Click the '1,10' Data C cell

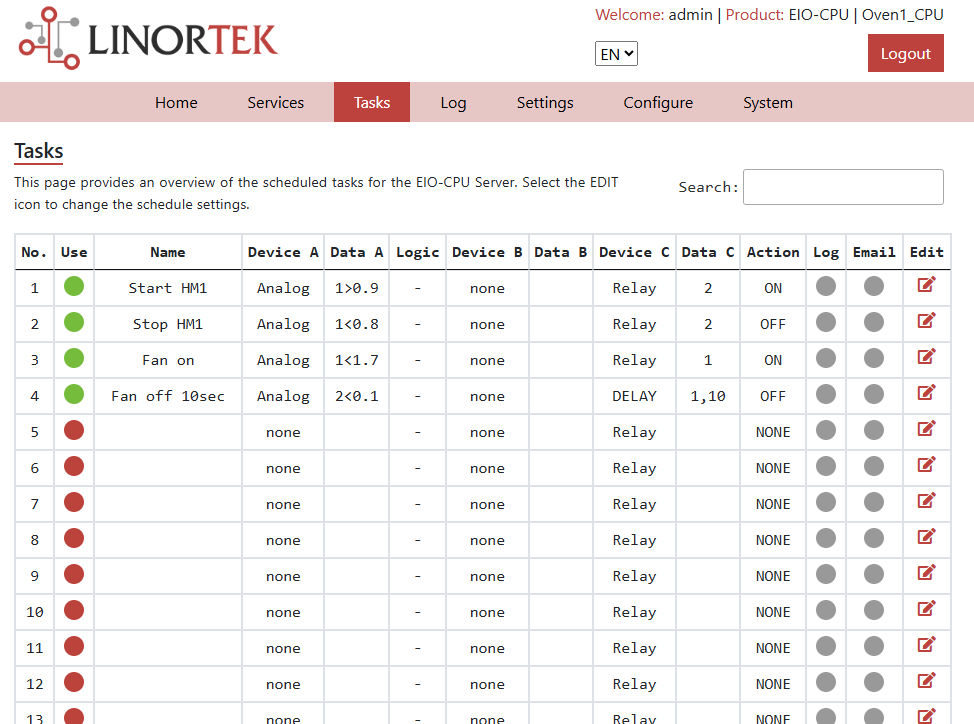(x=708, y=396)
